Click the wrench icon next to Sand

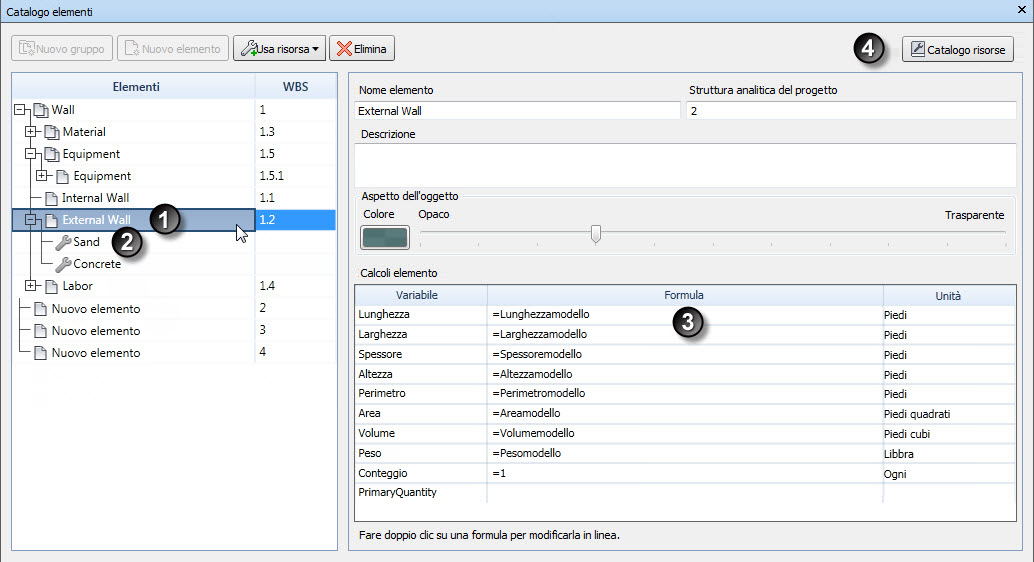click(63, 242)
